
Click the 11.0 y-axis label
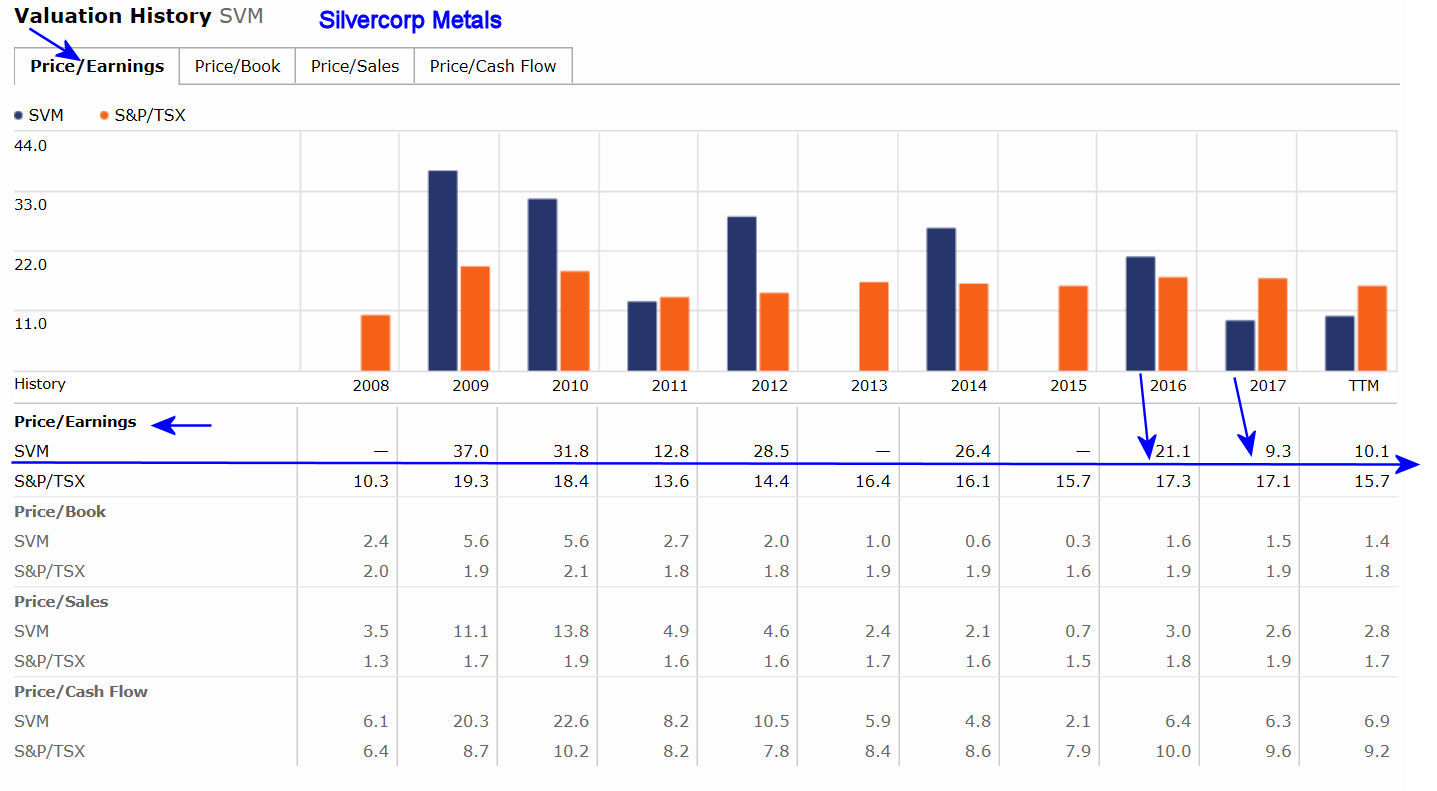pos(31,324)
